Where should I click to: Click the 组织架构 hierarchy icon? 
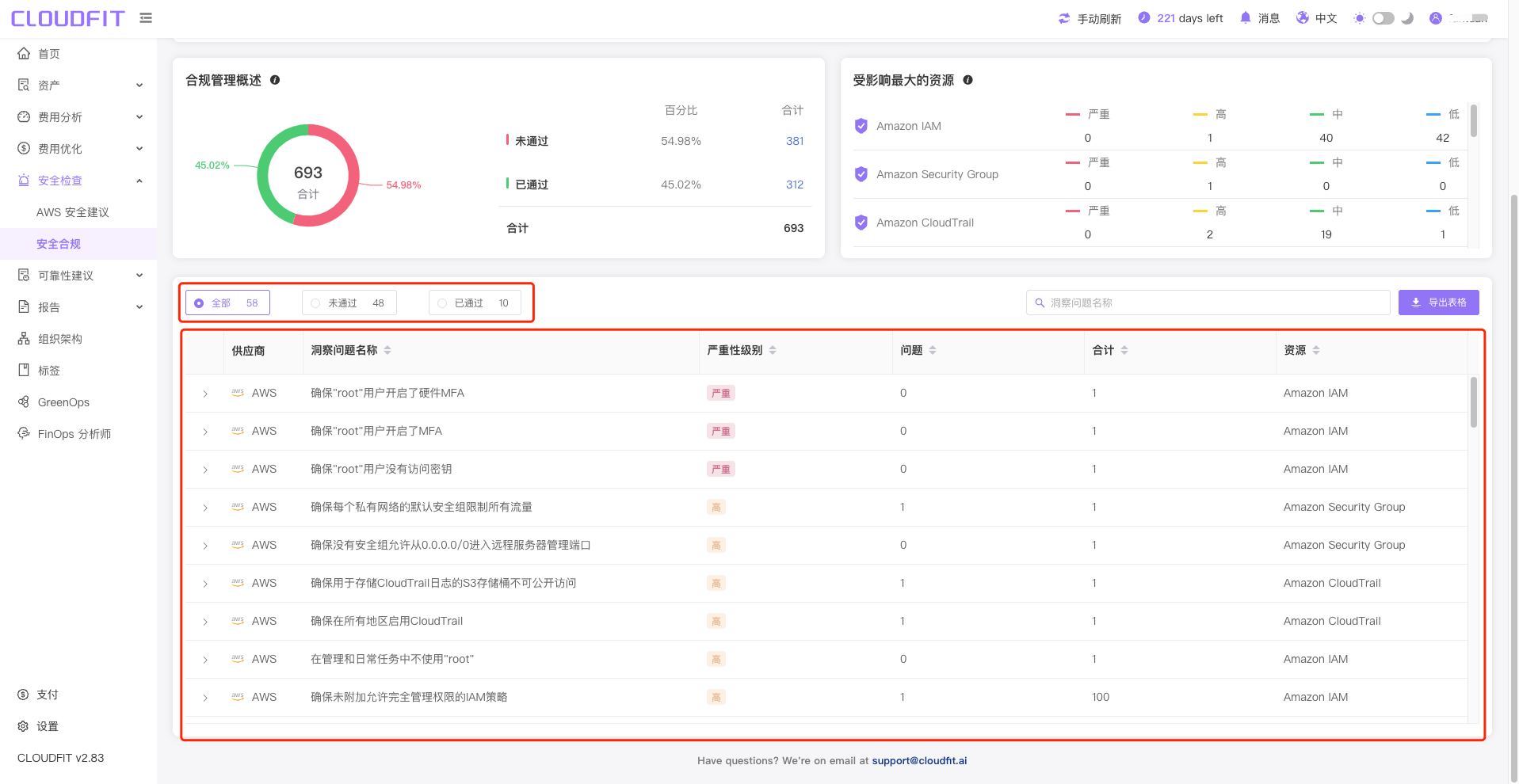24,338
